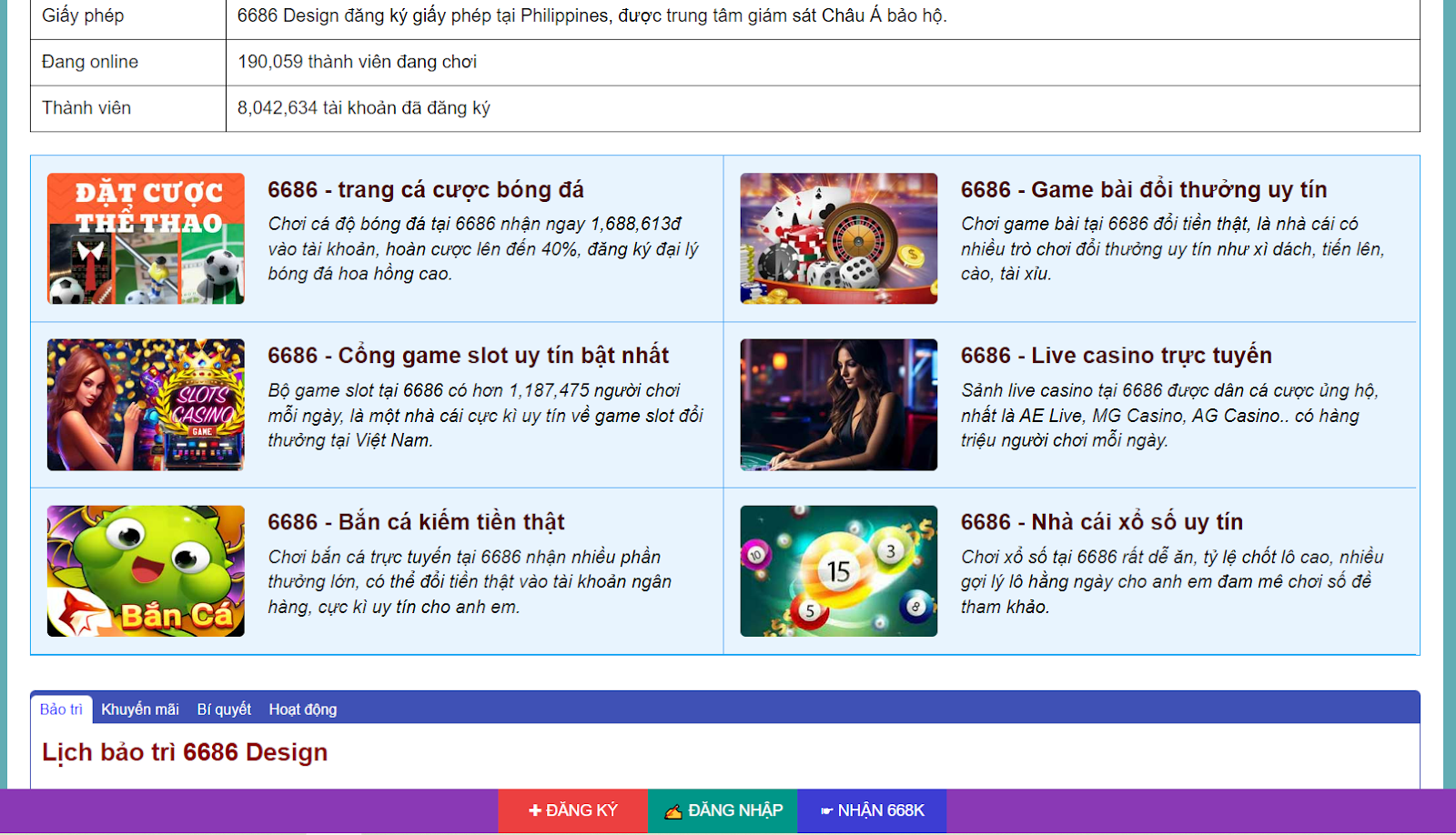The image size is (1456, 835).
Task: Click the 'Giấy phép' table cell
Action: point(128,17)
